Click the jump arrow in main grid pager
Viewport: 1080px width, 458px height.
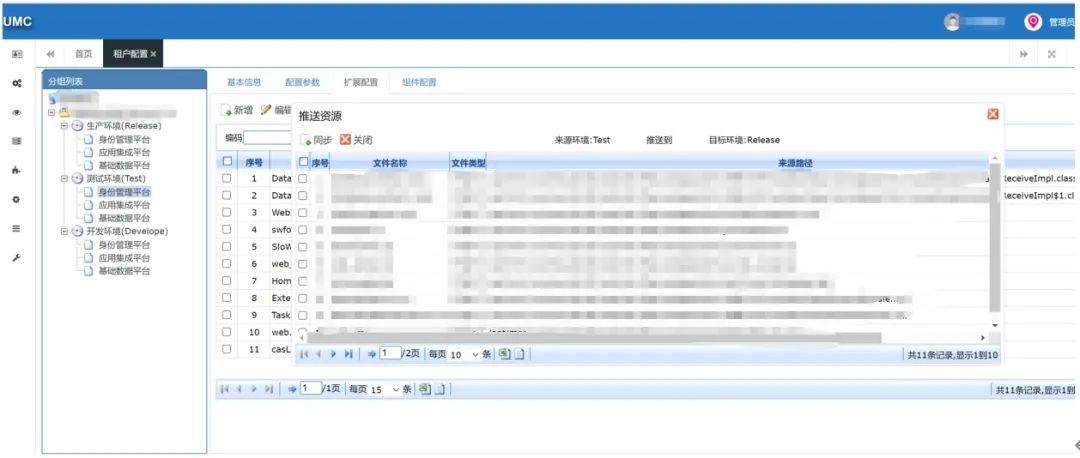pyautogui.click(x=292, y=389)
